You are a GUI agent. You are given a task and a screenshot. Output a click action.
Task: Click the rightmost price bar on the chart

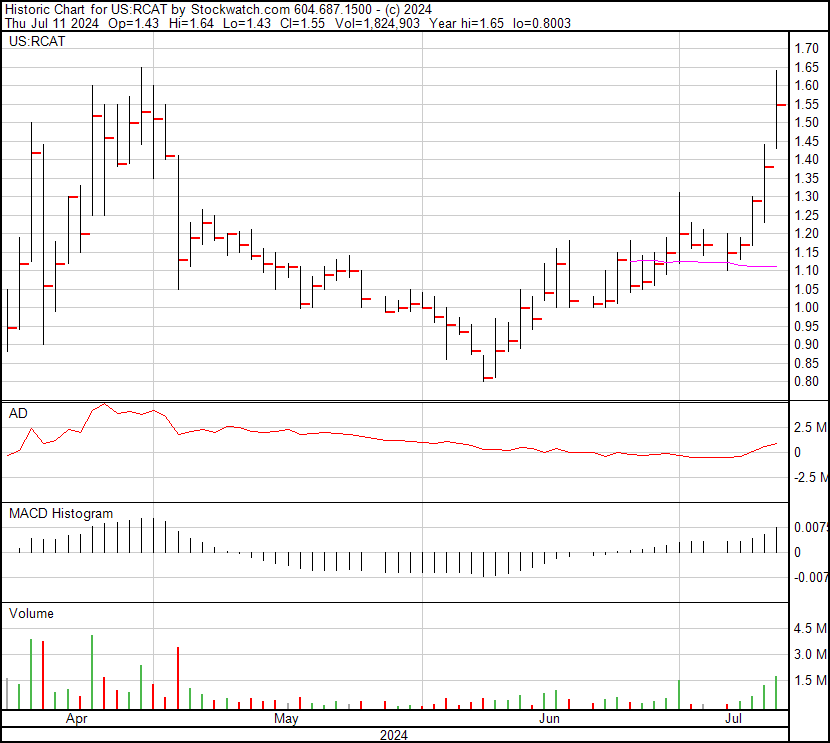pos(778,108)
